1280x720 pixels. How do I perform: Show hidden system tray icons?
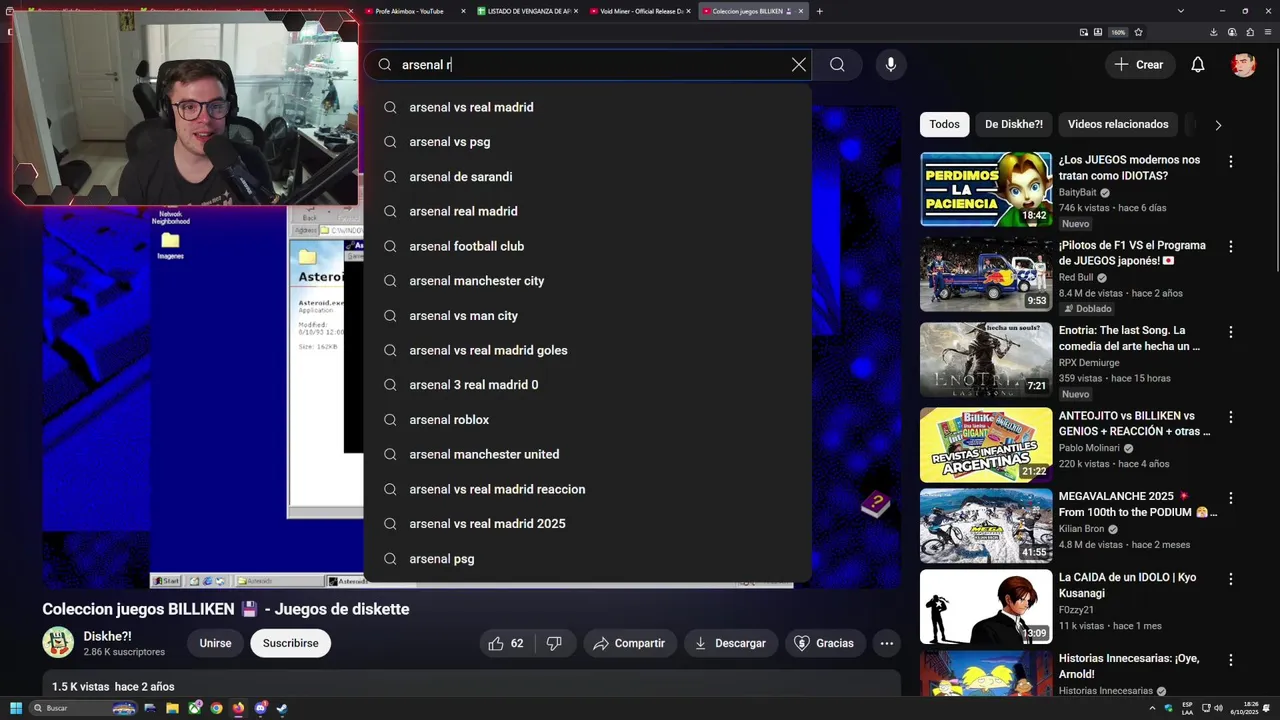pyautogui.click(x=1153, y=708)
